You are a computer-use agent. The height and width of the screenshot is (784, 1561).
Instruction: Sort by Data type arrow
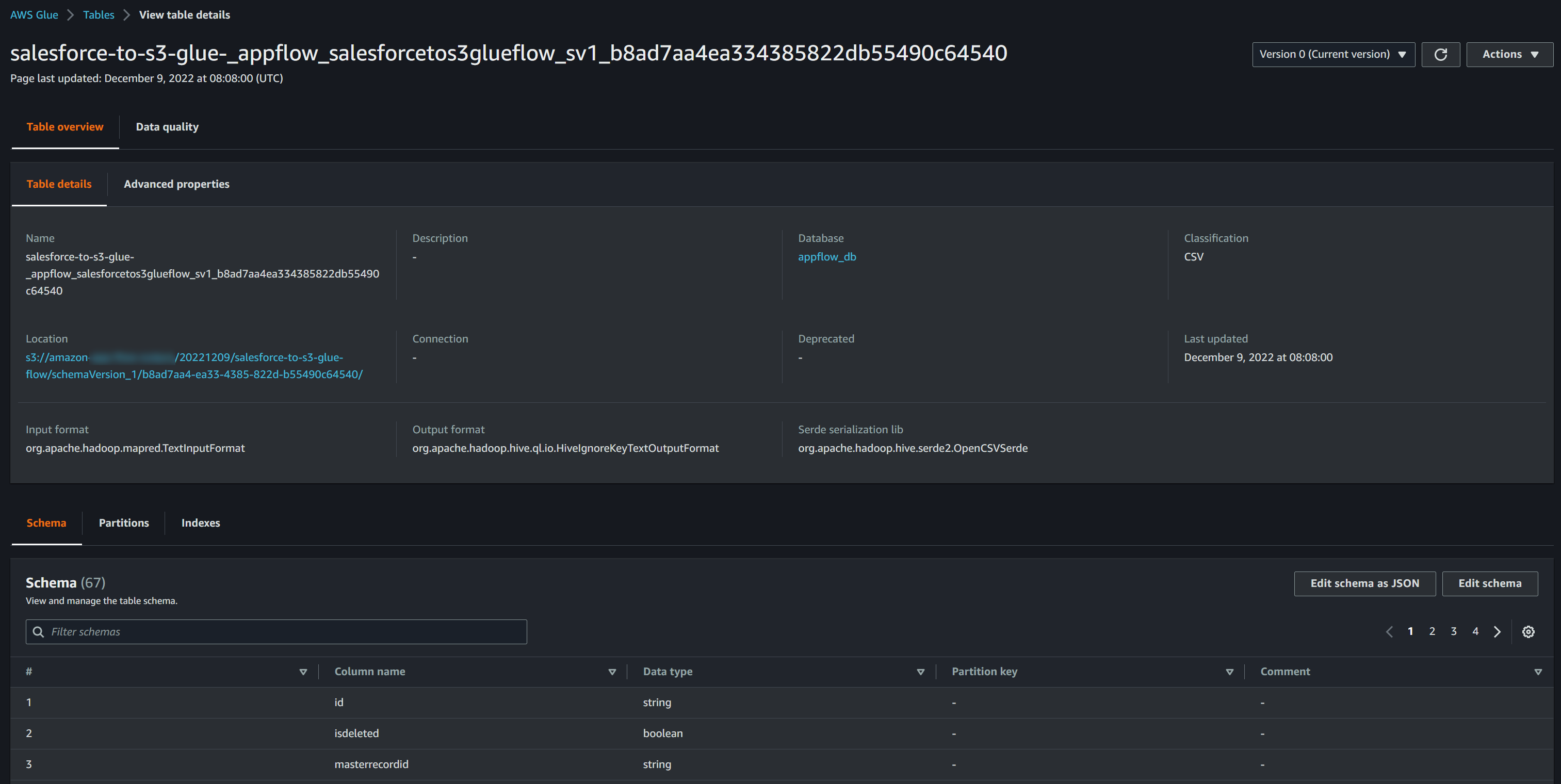920,672
